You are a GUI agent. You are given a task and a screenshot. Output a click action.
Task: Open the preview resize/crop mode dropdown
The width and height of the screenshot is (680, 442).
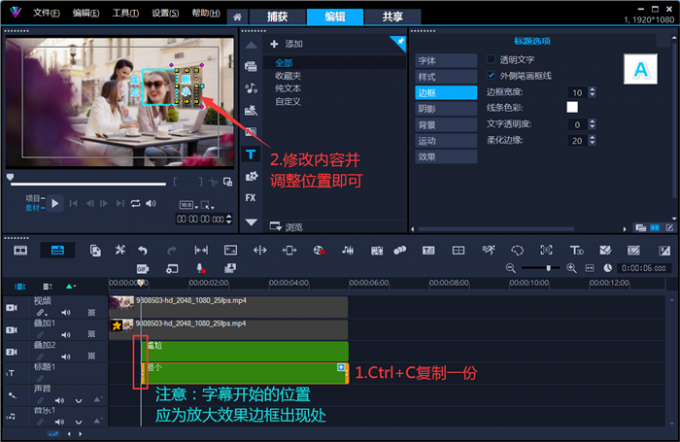coord(207,205)
